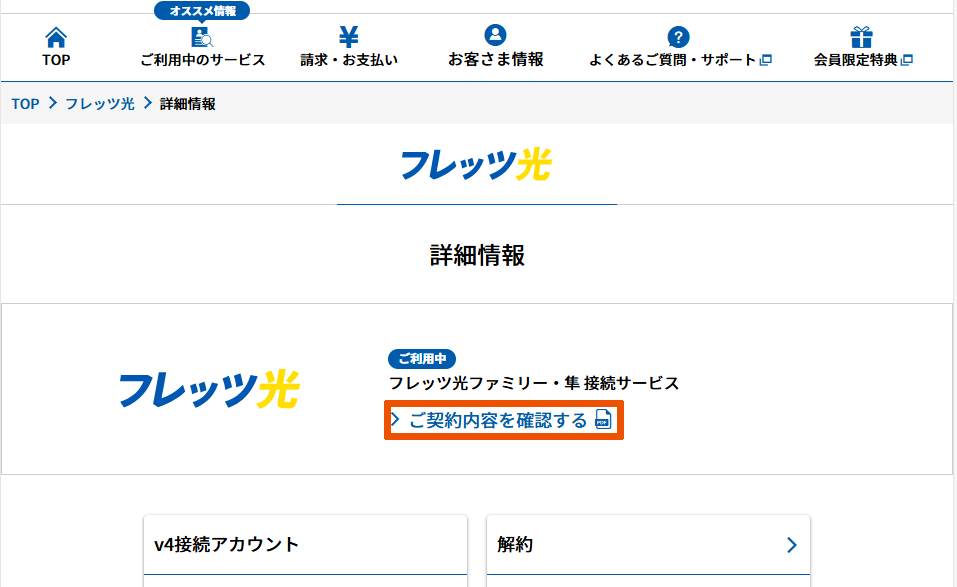957x587 pixels.
Task: Open the ご利用中のサービス document search icon
Action: [202, 38]
